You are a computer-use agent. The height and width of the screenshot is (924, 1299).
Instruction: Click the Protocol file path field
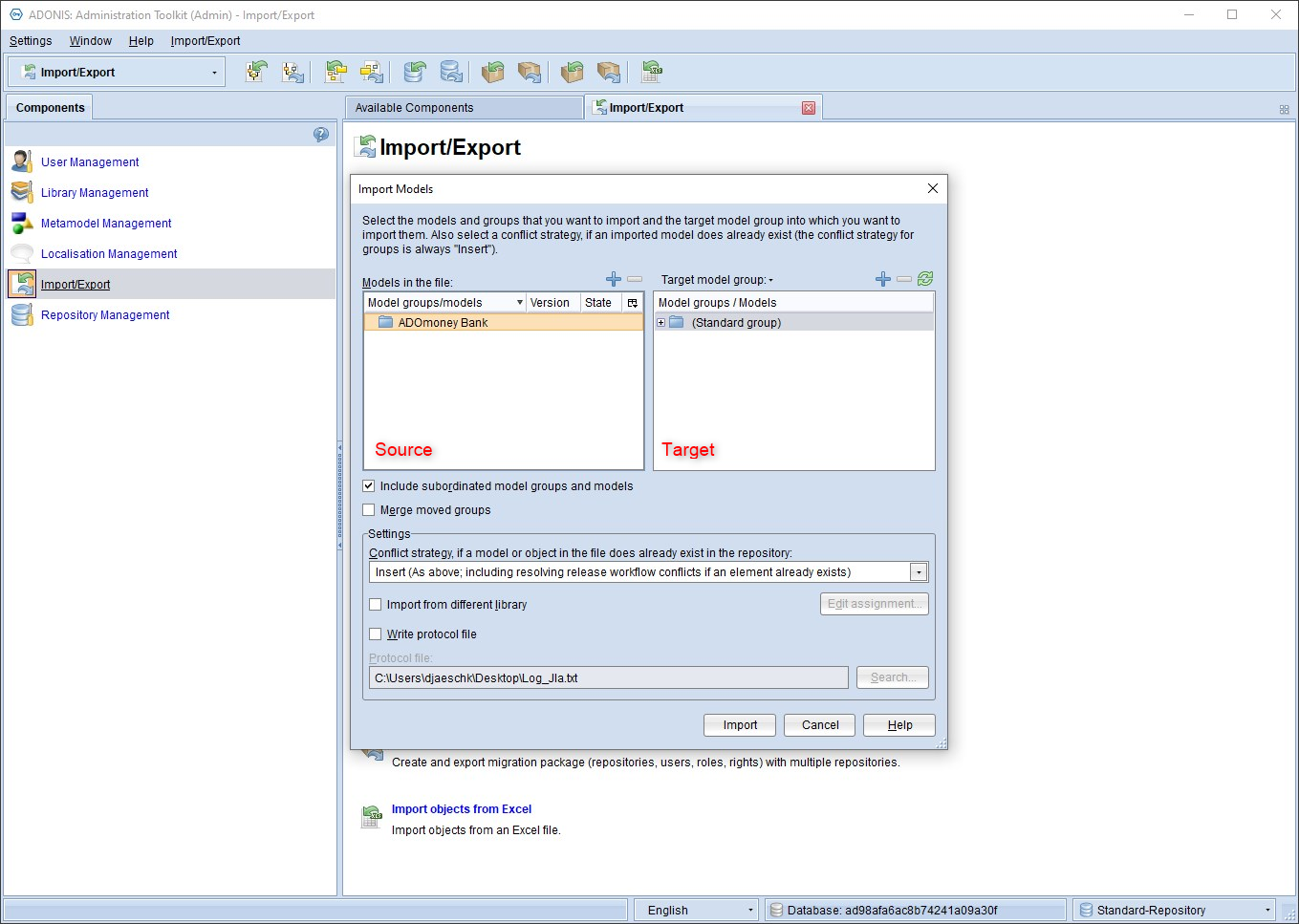608,677
